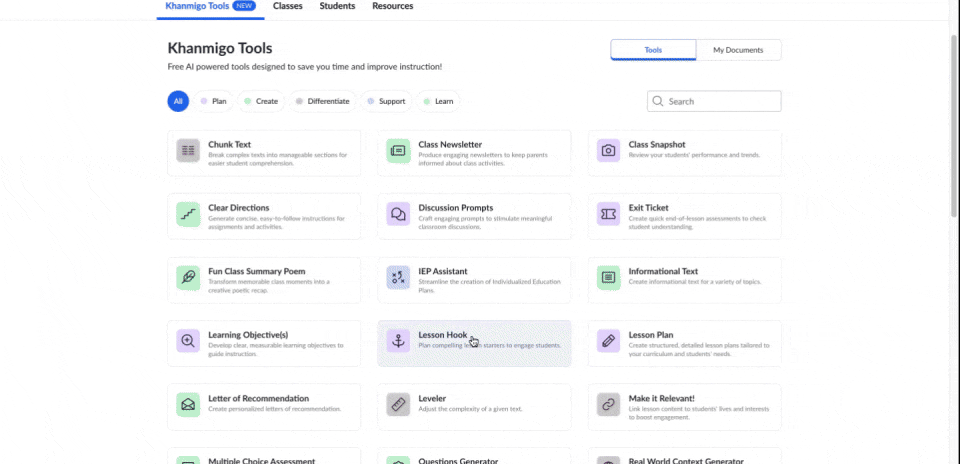Open the Letter of Recommendation envelope icon
This screenshot has width=960, height=464.
tap(188, 404)
